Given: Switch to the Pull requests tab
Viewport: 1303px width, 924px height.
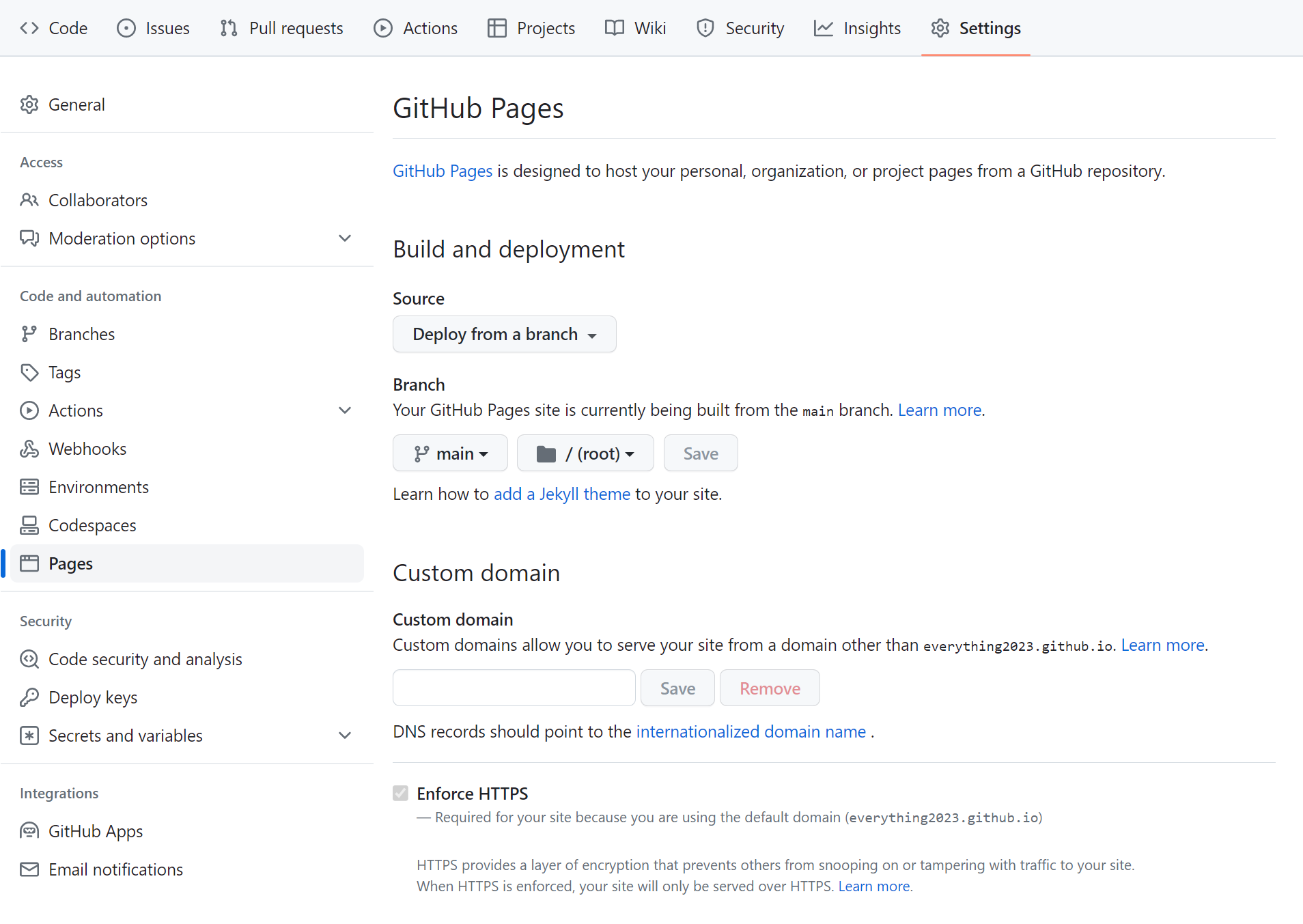Looking at the screenshot, I should (x=282, y=28).
